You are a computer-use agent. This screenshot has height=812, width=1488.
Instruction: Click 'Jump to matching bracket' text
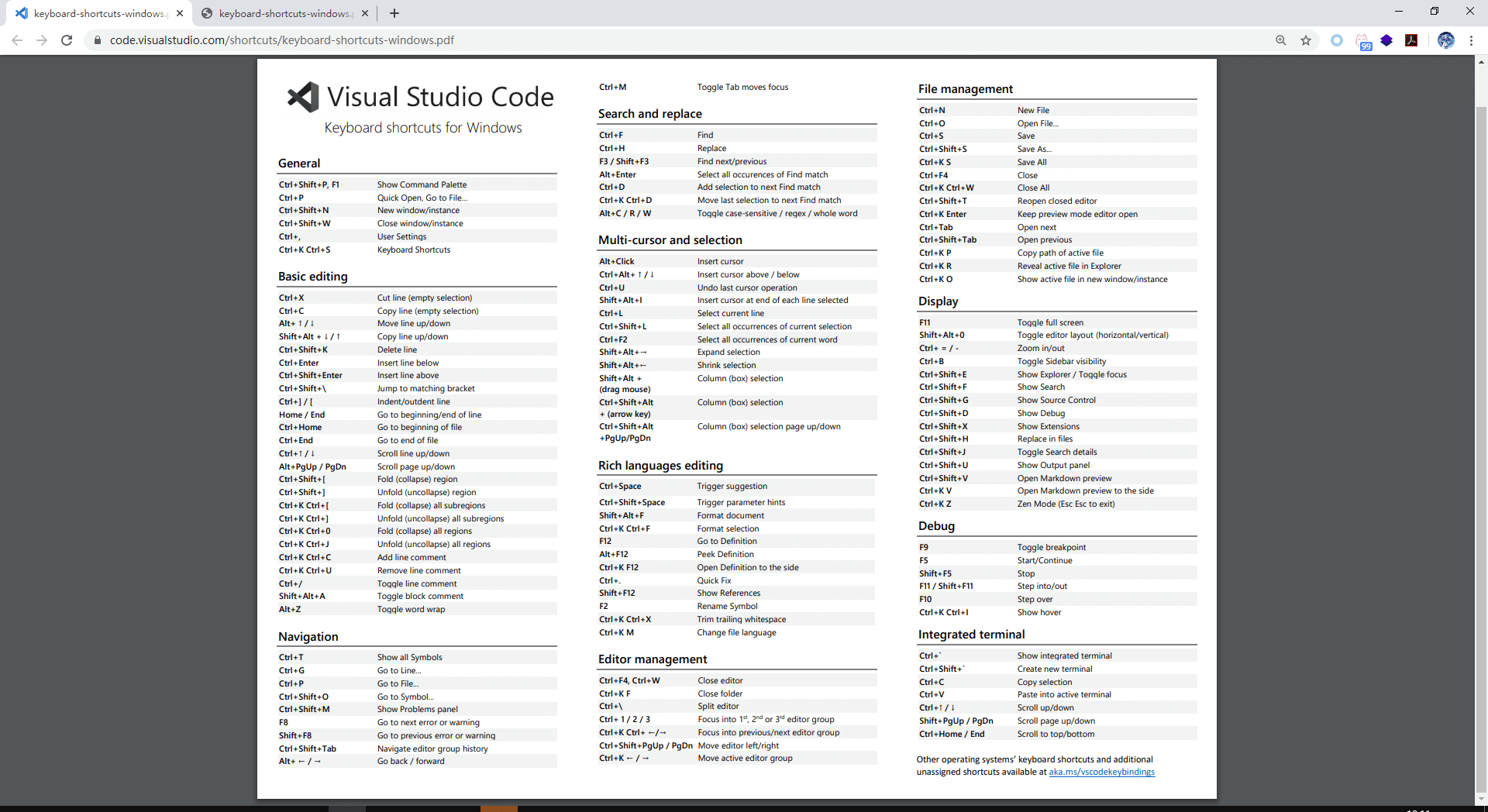(x=426, y=388)
